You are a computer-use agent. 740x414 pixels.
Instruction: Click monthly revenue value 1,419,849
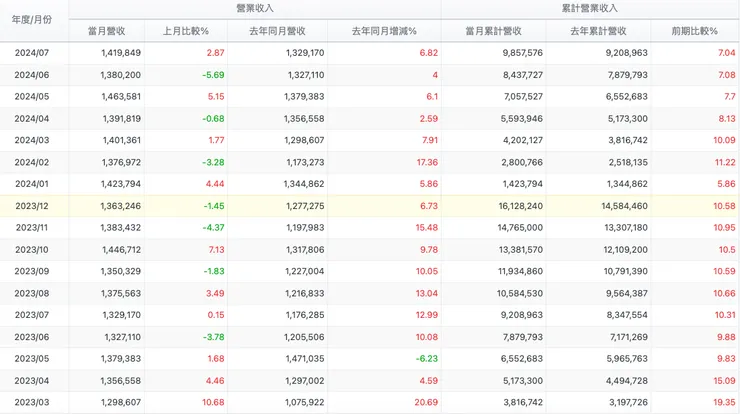pyautogui.click(x=121, y=53)
